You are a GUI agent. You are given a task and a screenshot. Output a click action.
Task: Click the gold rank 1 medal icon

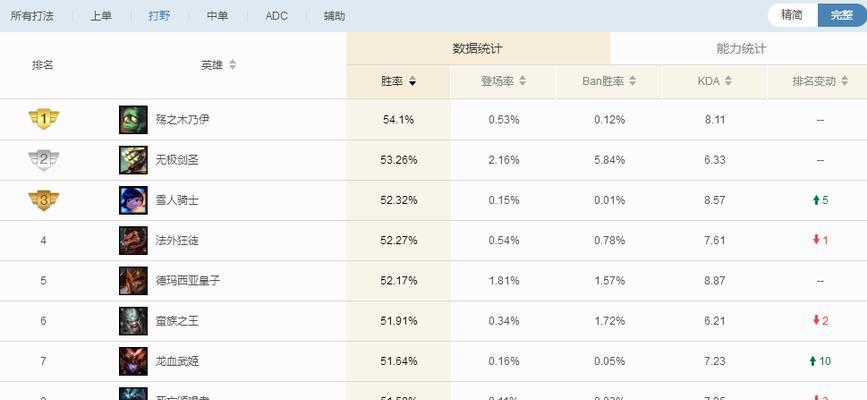43,119
